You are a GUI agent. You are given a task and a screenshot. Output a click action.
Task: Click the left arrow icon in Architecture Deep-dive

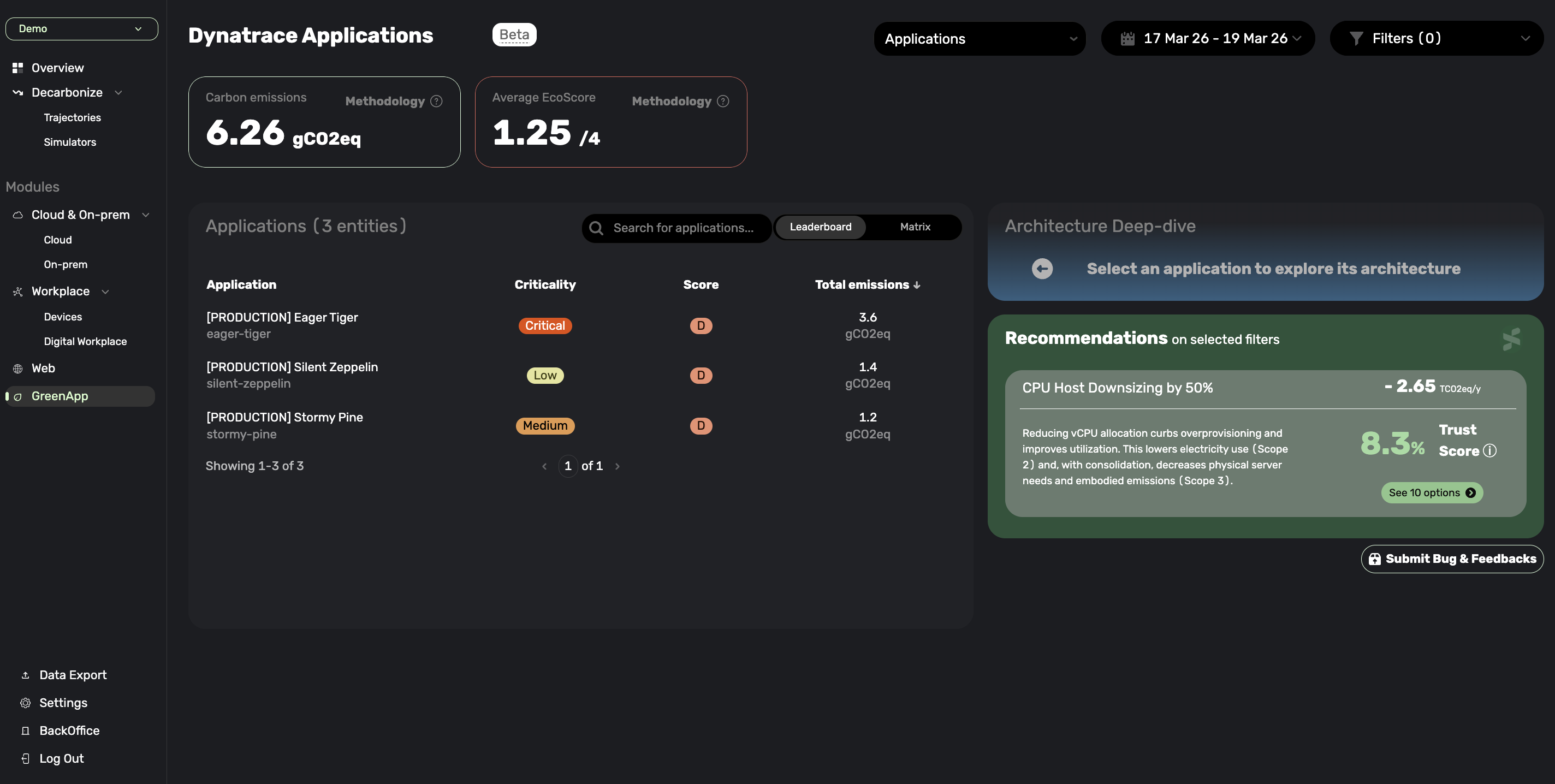tap(1042, 269)
